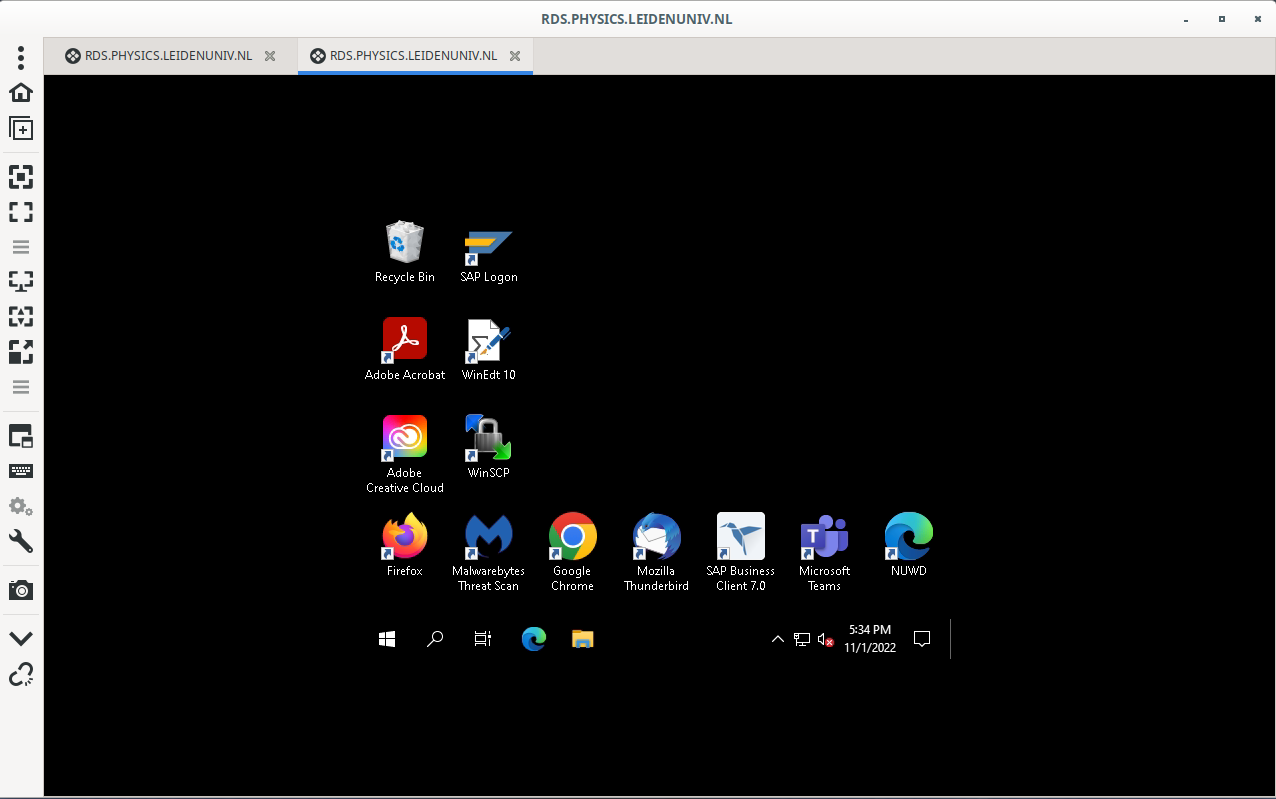
Task: Click the chain link icon in the sidebar
Action: [21, 675]
